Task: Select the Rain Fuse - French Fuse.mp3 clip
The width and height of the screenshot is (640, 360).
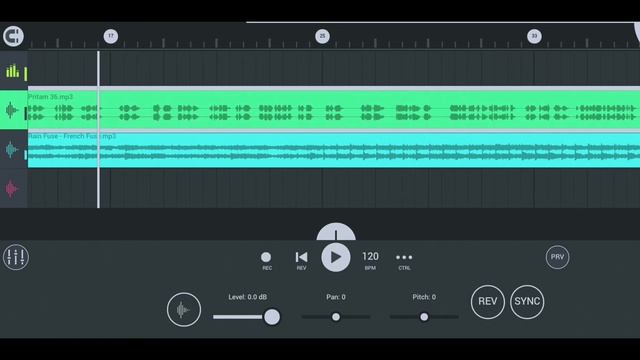Action: point(334,150)
